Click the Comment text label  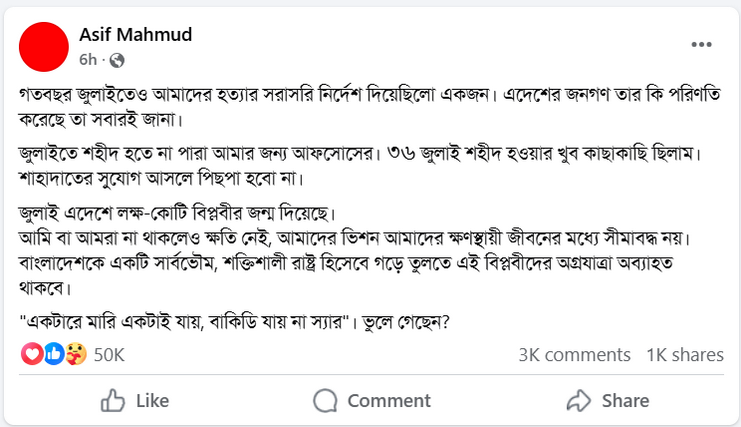point(389,401)
